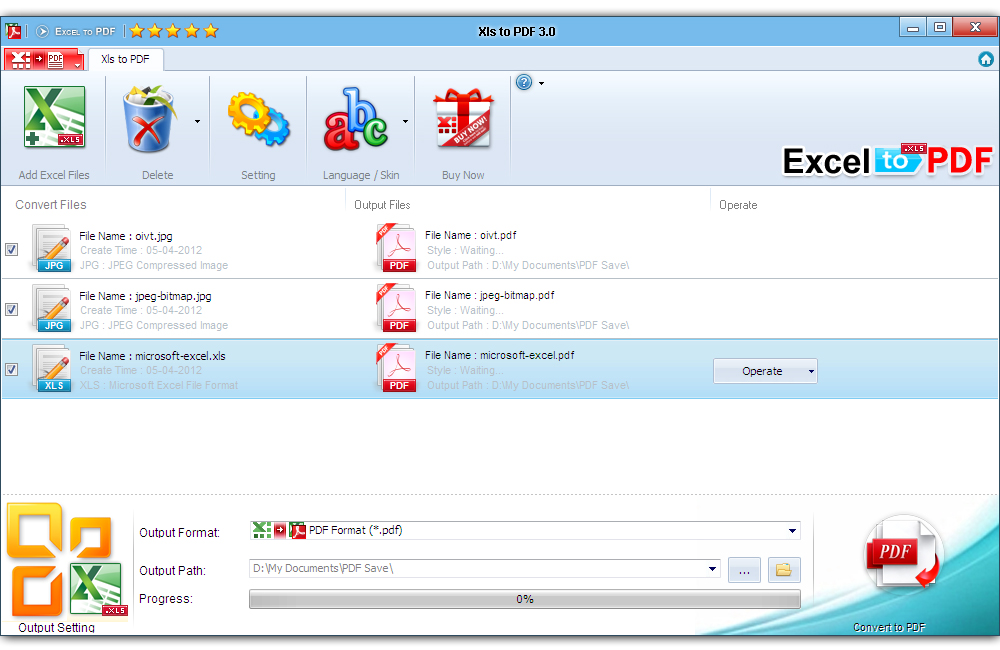The image size is (1000, 650).
Task: Click the five-star rating in the title bar
Action: (174, 31)
